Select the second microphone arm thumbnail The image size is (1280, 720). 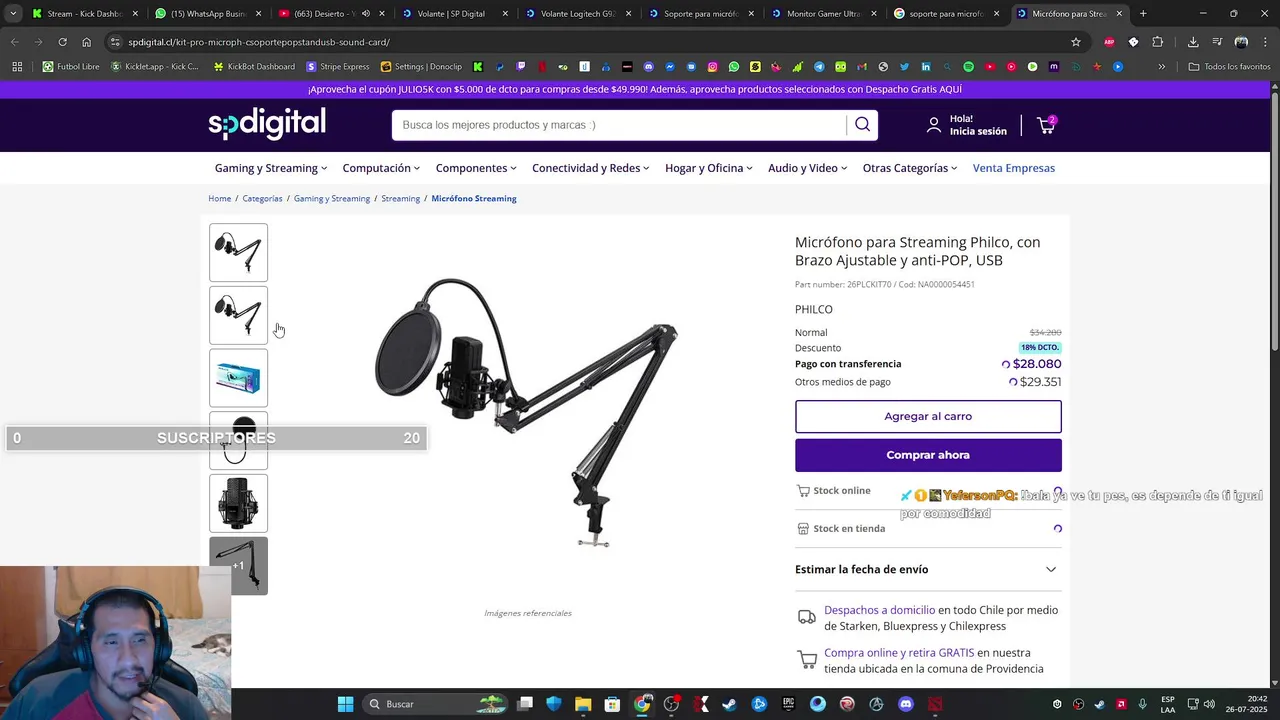238,315
